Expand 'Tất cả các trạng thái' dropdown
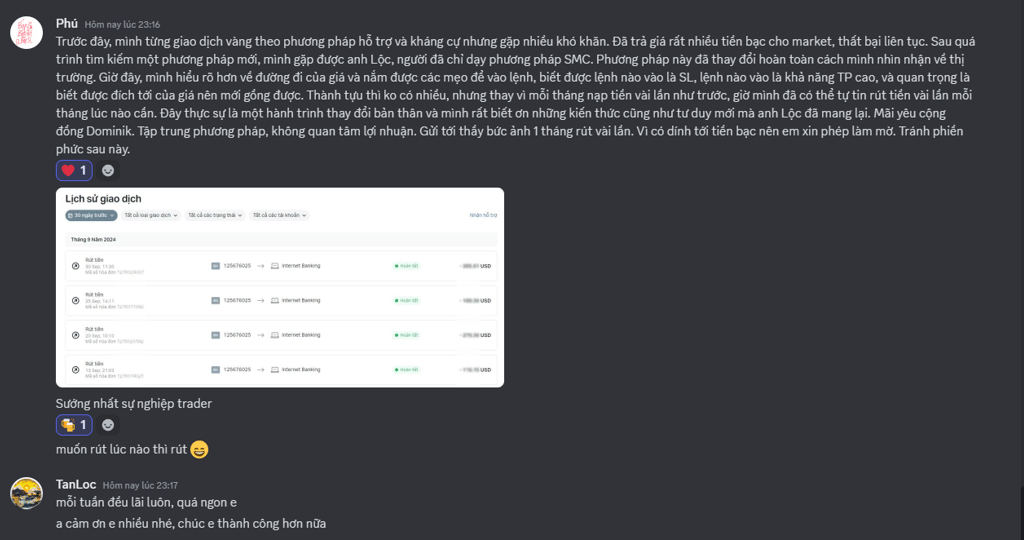1024x540 pixels. (x=215, y=215)
